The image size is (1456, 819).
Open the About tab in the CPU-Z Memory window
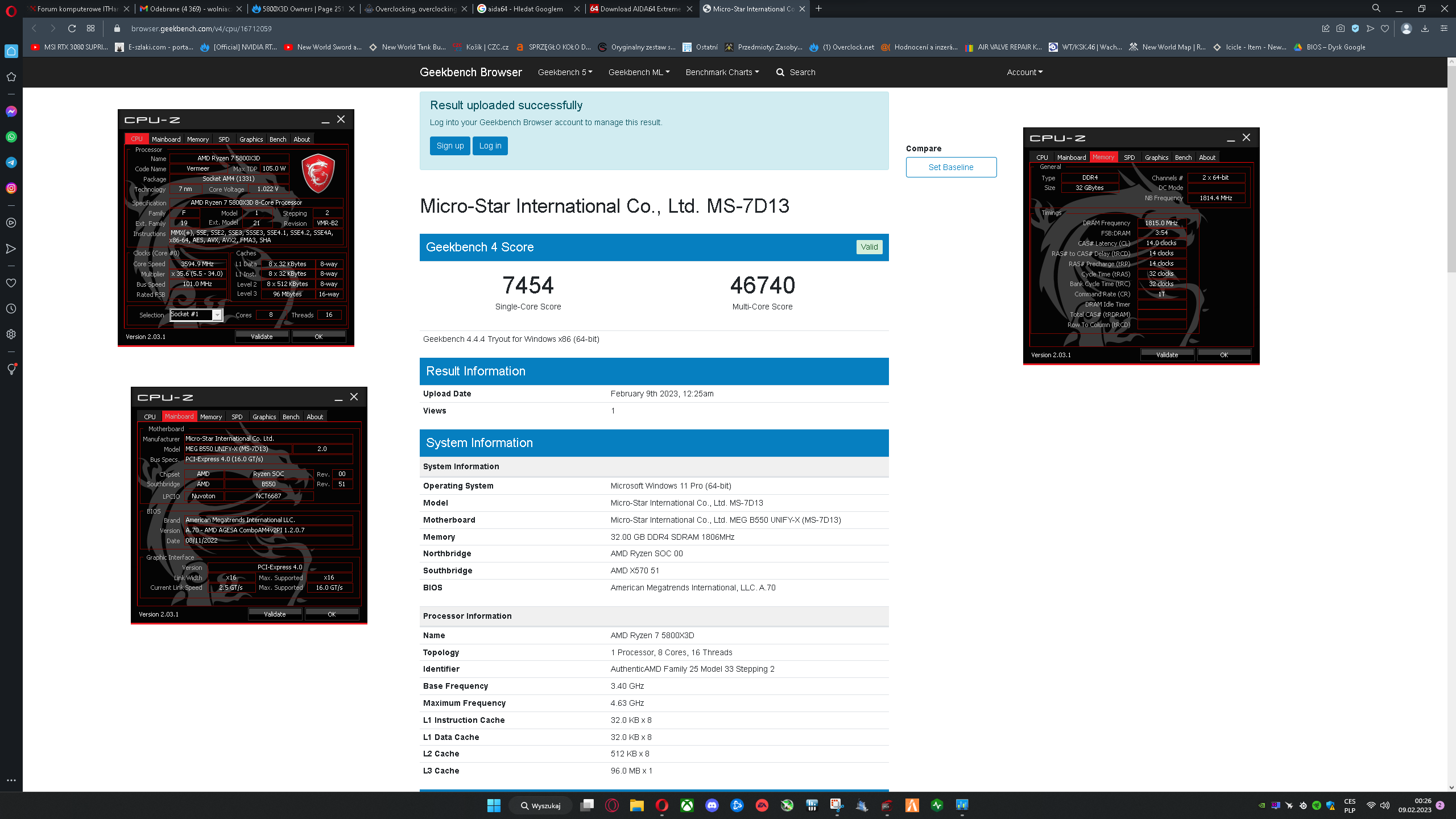tap(1207, 158)
